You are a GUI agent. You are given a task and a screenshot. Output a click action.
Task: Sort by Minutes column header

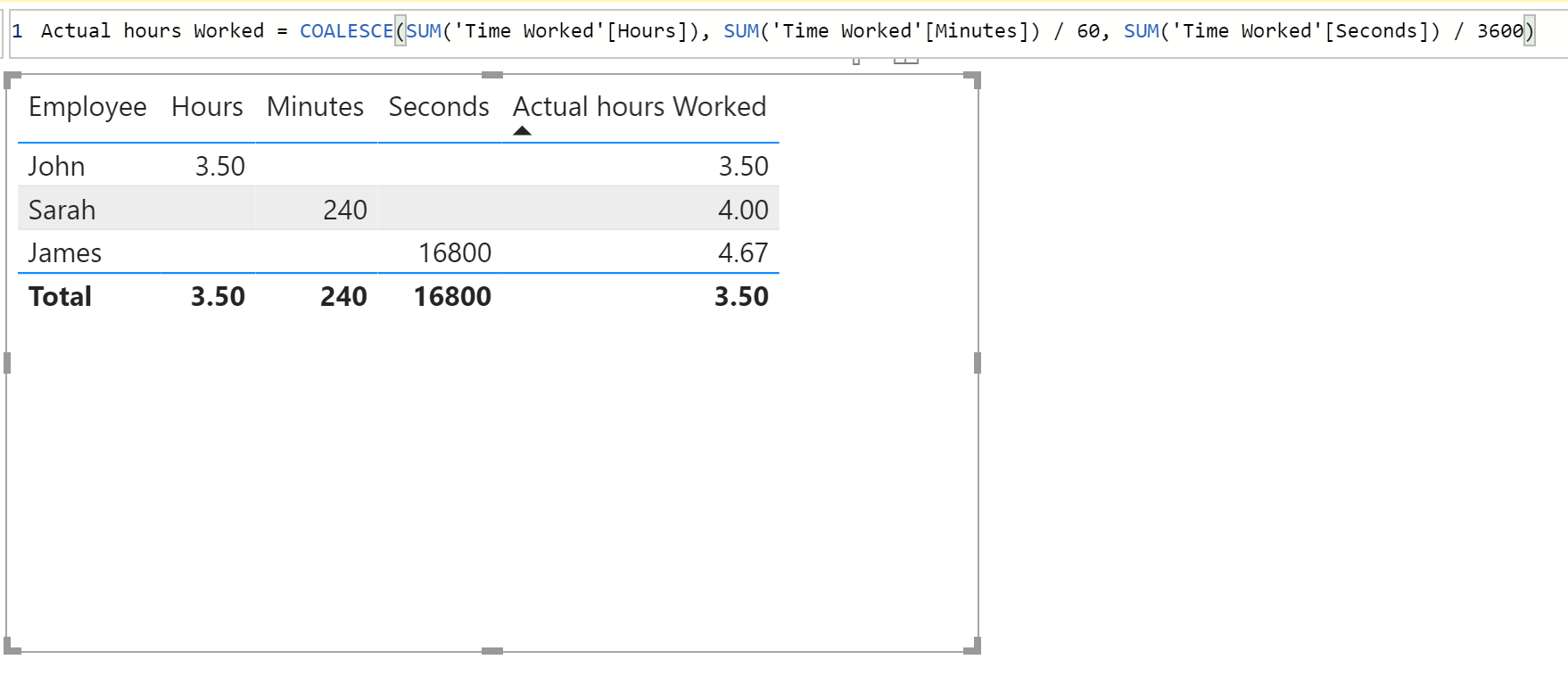pyautogui.click(x=315, y=107)
